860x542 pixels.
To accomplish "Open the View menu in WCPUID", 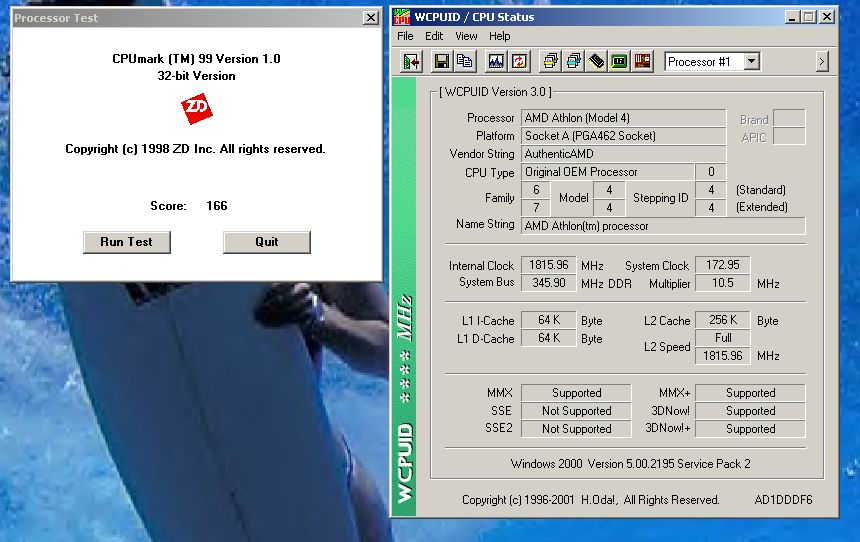I will (466, 36).
